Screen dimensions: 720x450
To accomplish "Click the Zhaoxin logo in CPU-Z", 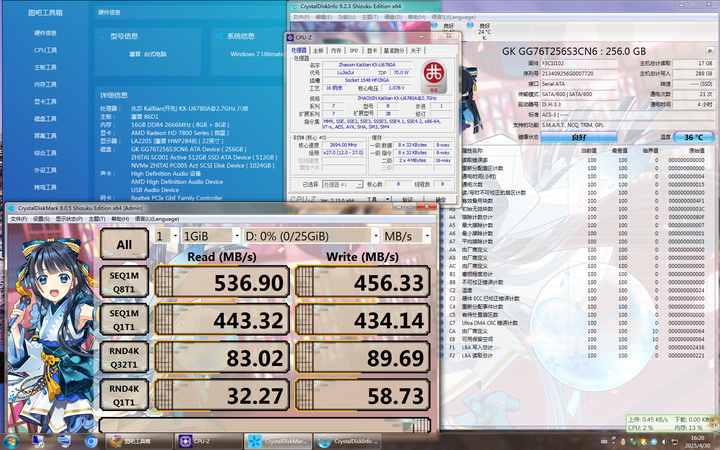I will pyautogui.click(x=433, y=76).
